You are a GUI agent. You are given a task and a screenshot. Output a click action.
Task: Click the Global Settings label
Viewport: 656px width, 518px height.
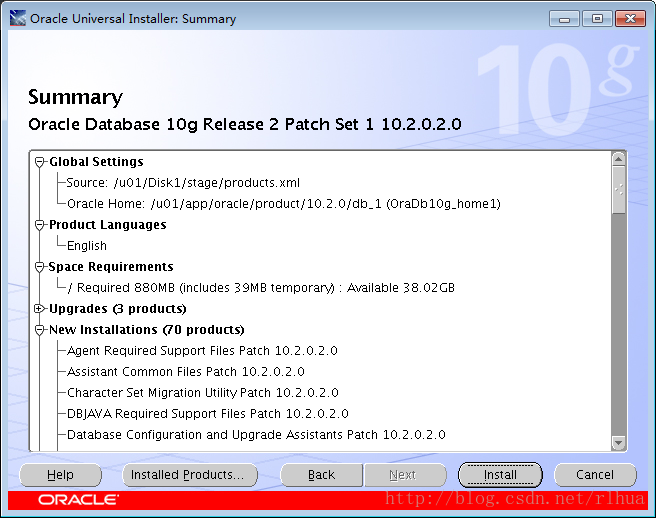[96, 162]
